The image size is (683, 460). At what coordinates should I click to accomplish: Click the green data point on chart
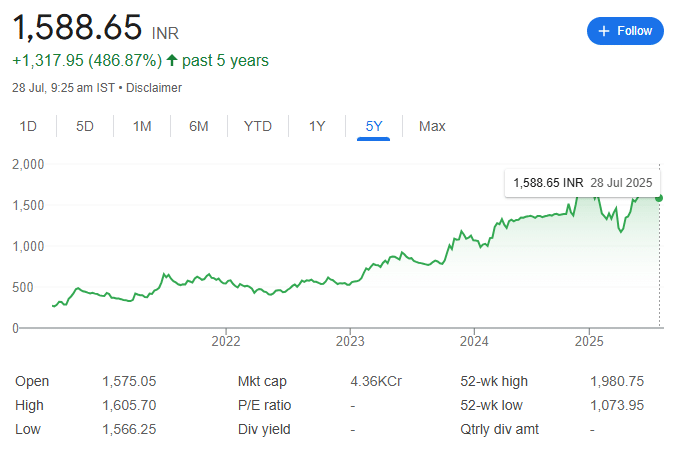coord(661,197)
